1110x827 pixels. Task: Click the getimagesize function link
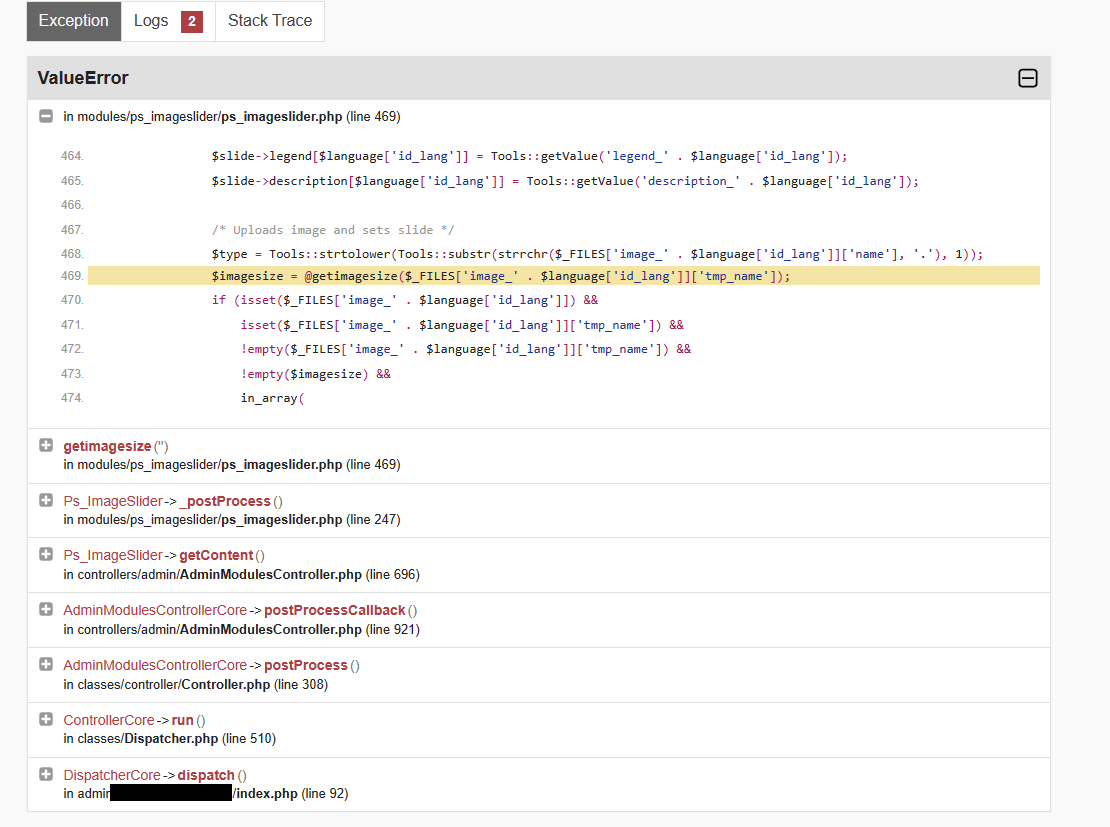click(107, 445)
